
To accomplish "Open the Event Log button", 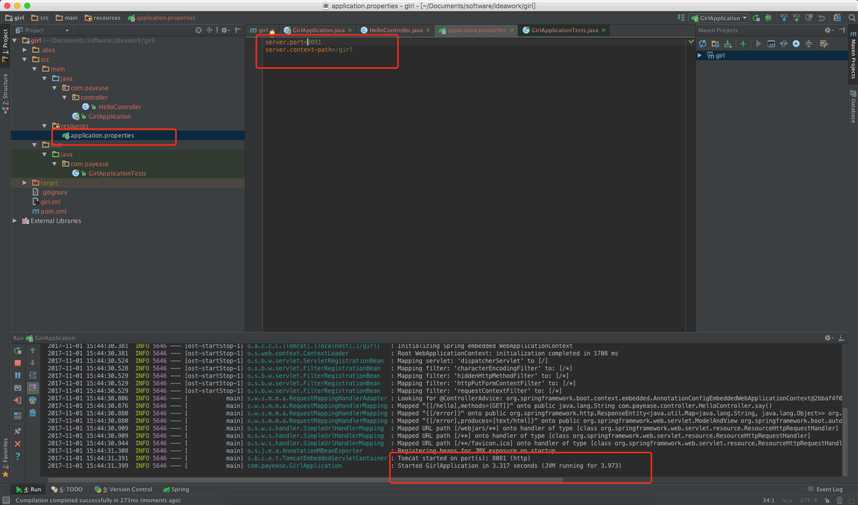I will pyautogui.click(x=825, y=490).
